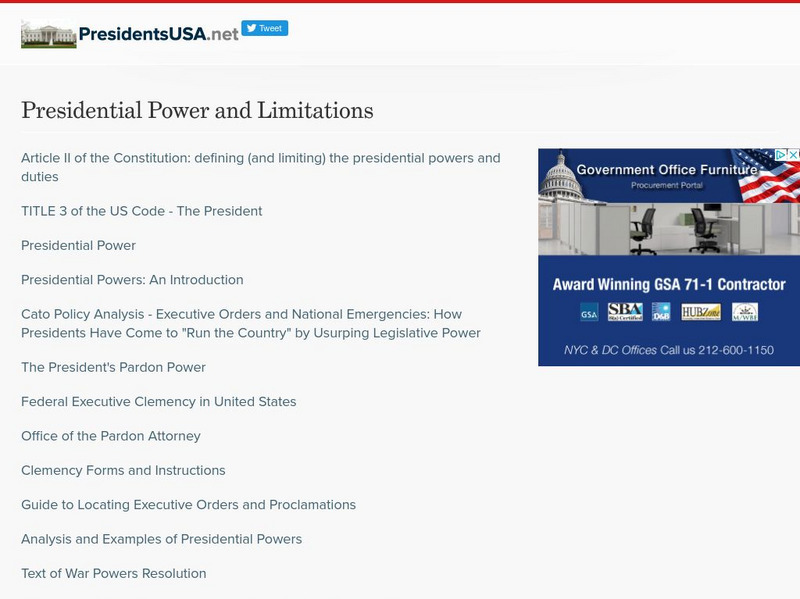Open Federal Executive Clemency in United States
Viewport: 800px width, 599px height.
(x=159, y=402)
